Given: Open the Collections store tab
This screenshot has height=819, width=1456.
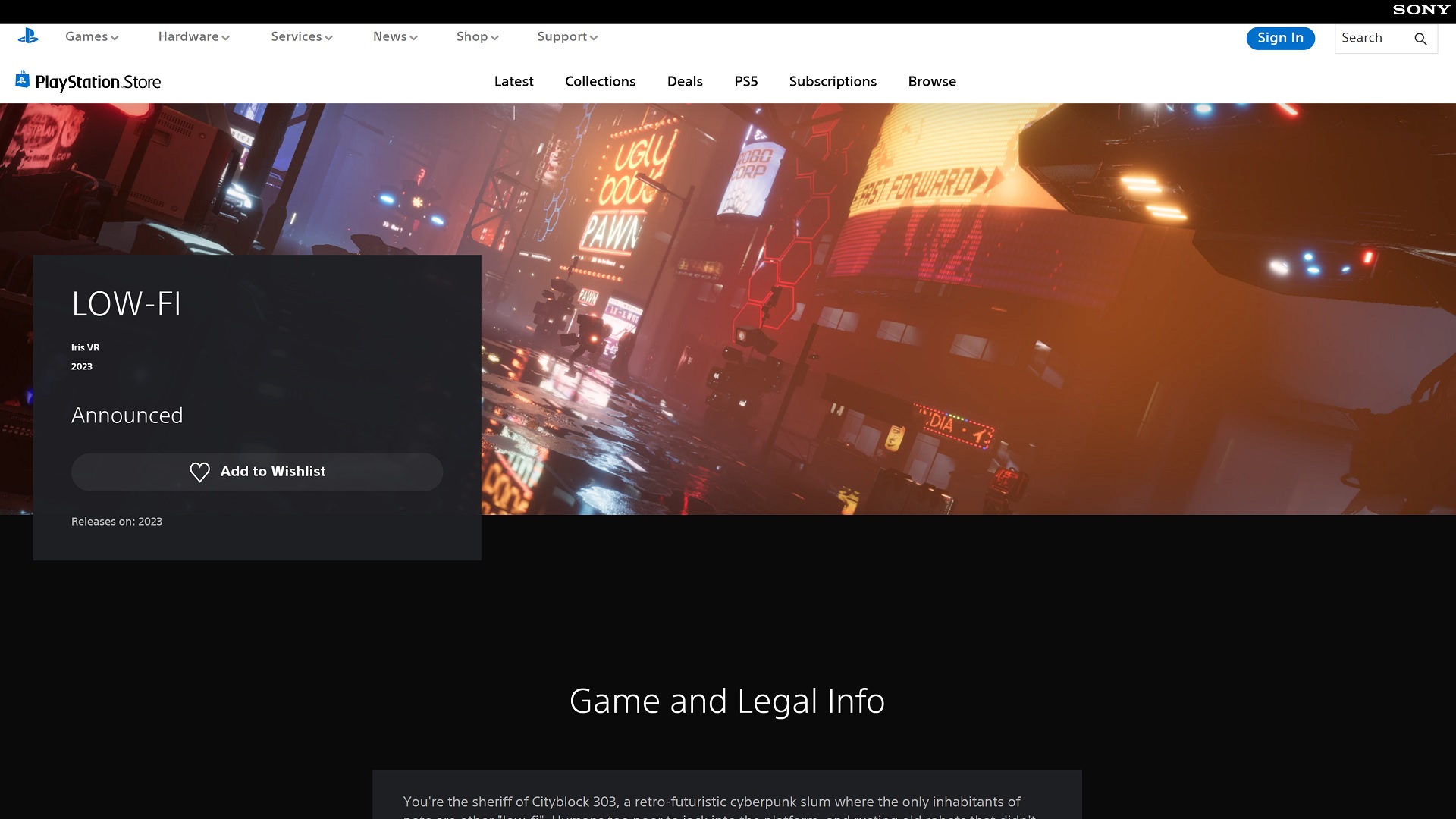Looking at the screenshot, I should tap(600, 81).
